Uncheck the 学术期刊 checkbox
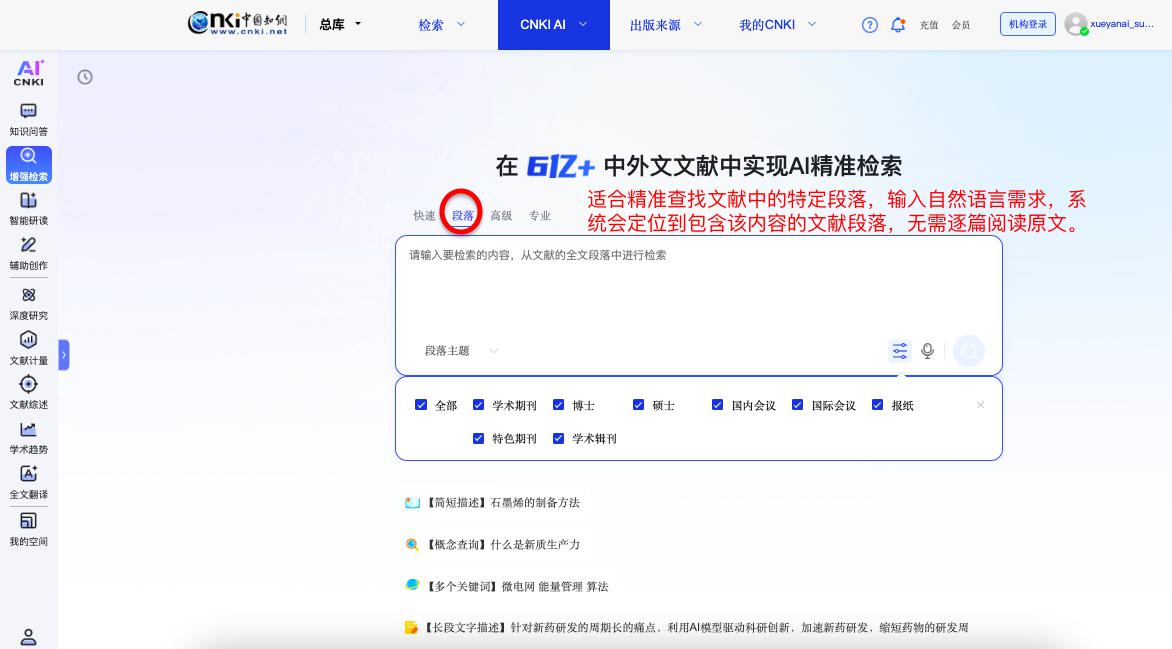 (479, 405)
